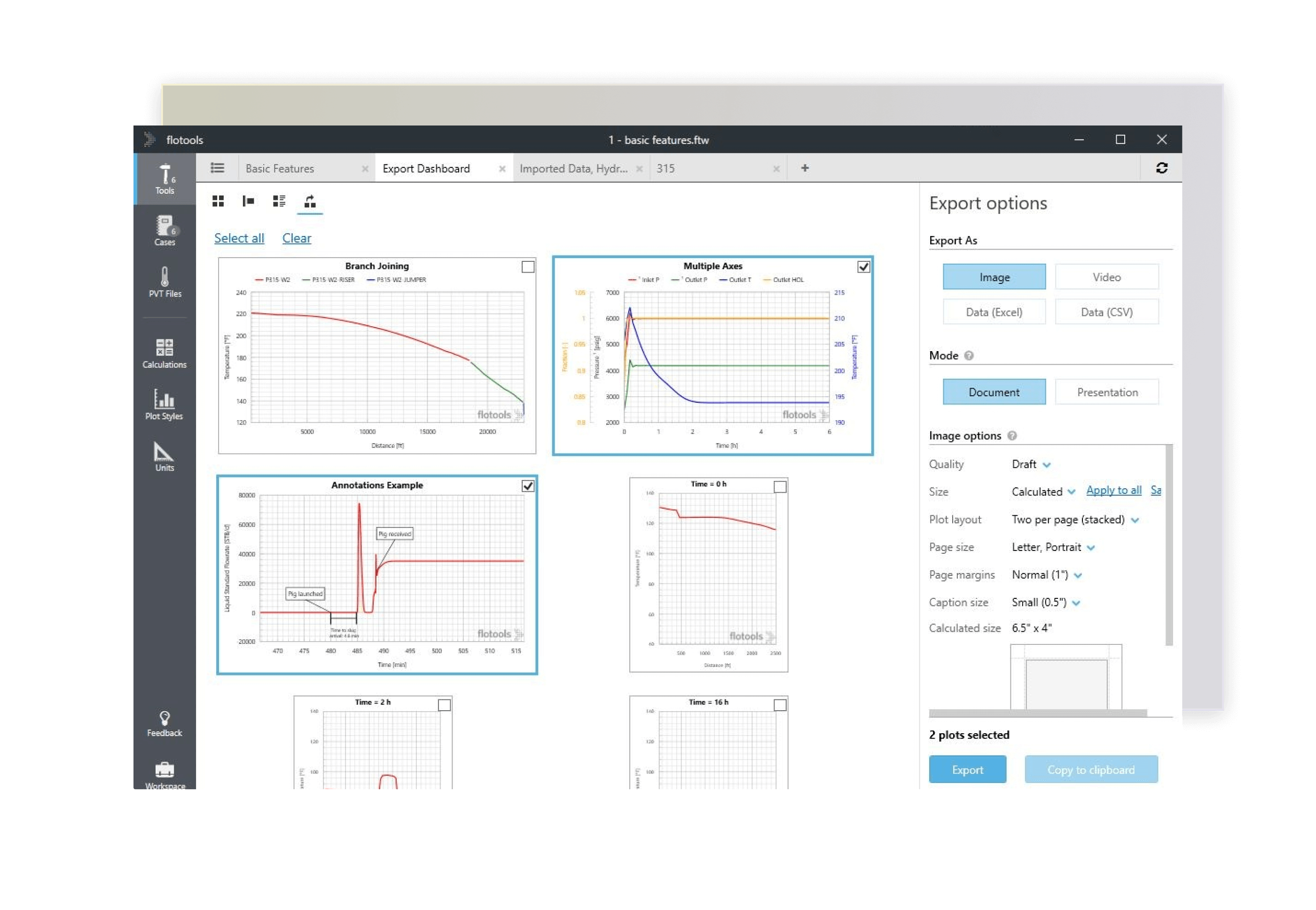Image resolution: width=1316 pixels, height=910 pixels.
Task: Click the blue Export button
Action: click(967, 770)
